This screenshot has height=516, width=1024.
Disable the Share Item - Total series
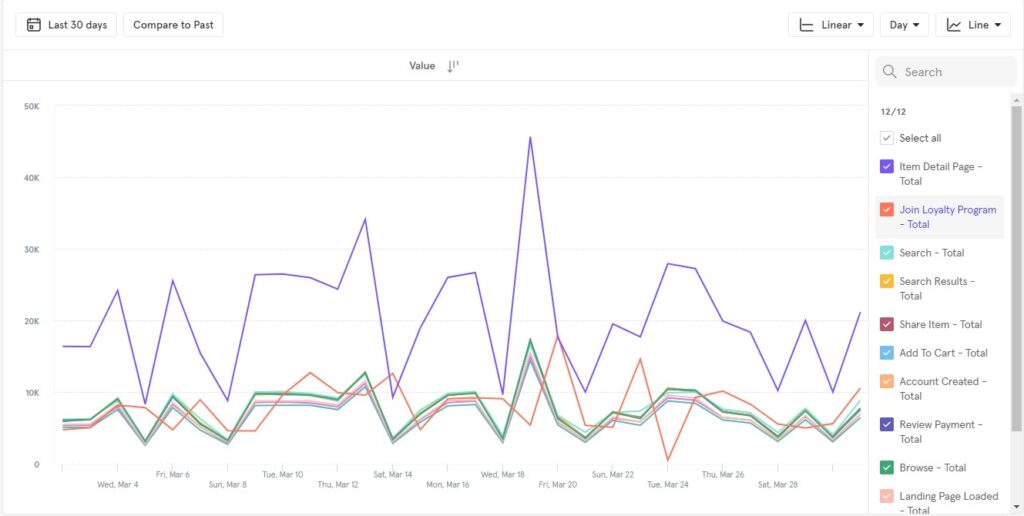click(886, 324)
